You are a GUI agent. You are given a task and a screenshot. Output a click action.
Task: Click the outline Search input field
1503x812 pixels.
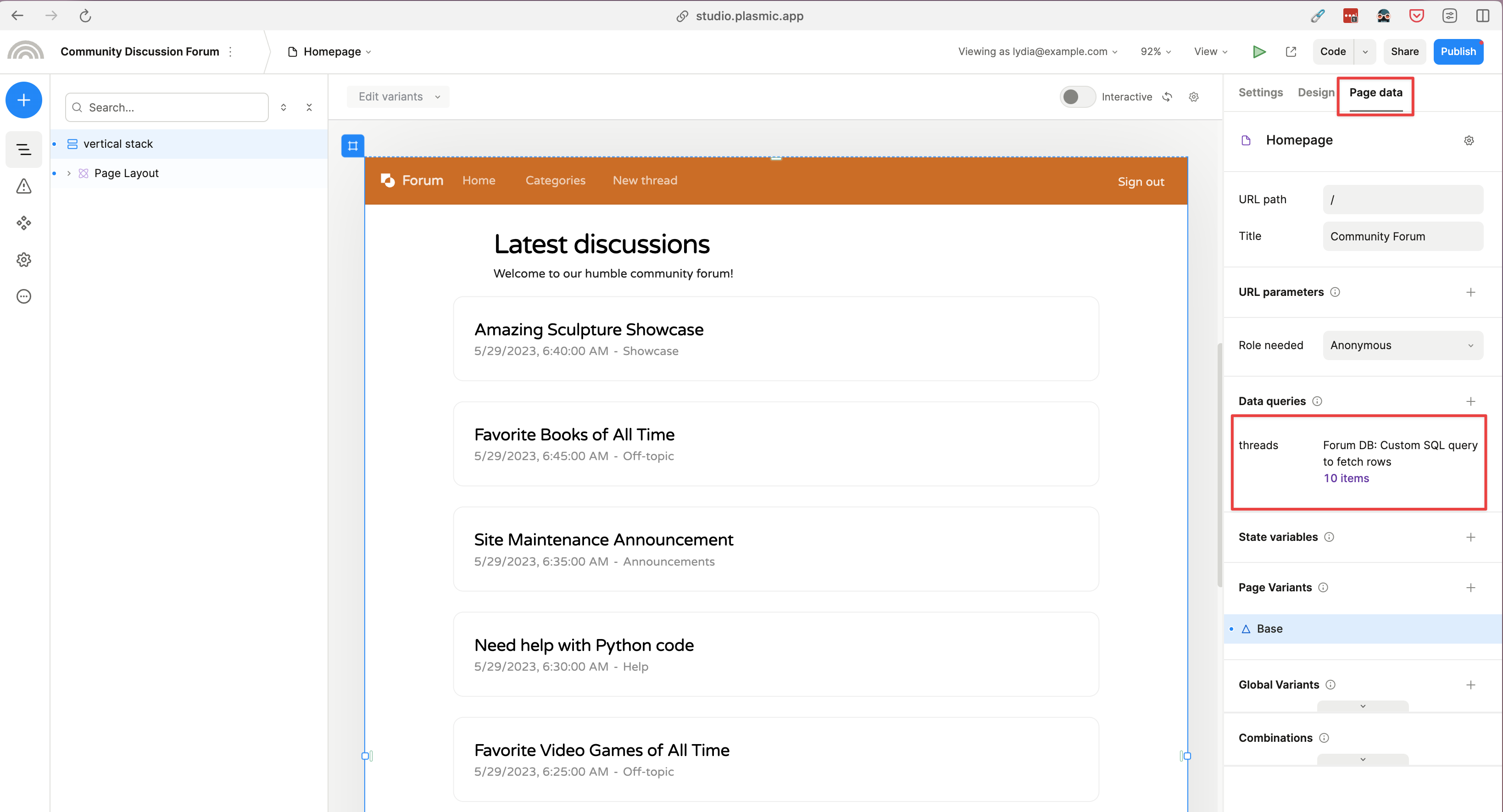pyautogui.click(x=175, y=107)
